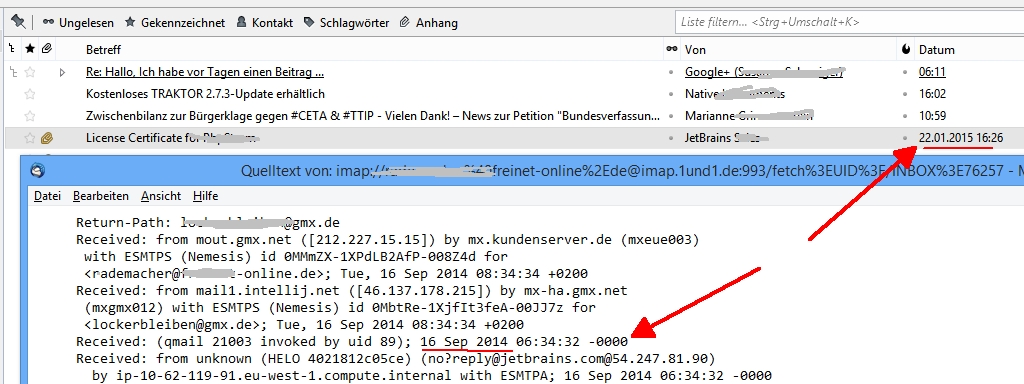Screen dimensions: 1024x384
Task: Click the line Received: (qmail 21003 invoked
Action: (x=352, y=342)
